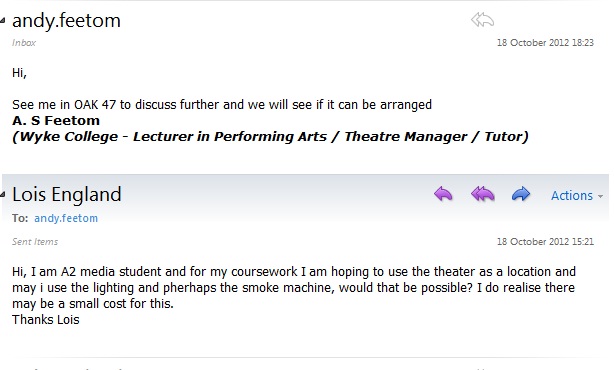This screenshot has width=614, height=370.
Task: Click the 'See me in OAK 47' sentence
Action: tap(222, 105)
